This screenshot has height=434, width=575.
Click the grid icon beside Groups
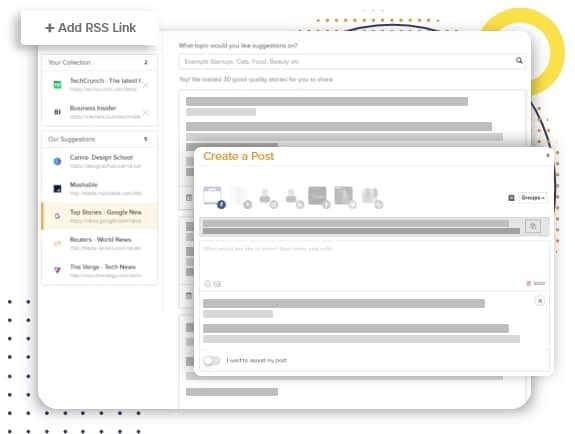click(511, 198)
